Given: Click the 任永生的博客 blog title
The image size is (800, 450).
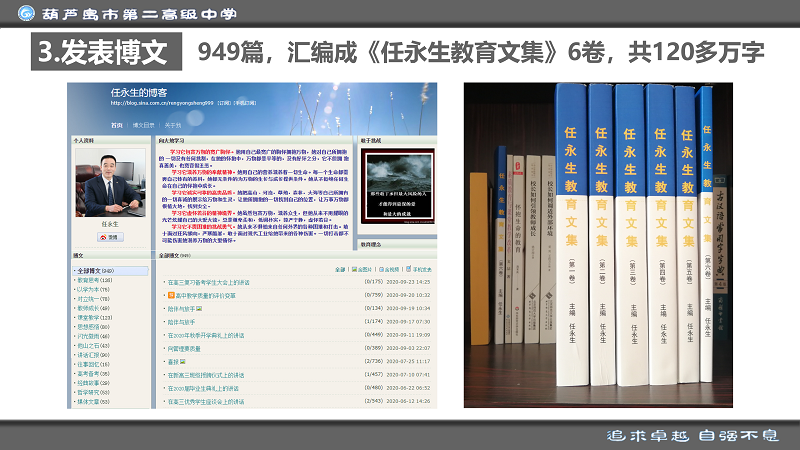Looking at the screenshot, I should (139, 92).
